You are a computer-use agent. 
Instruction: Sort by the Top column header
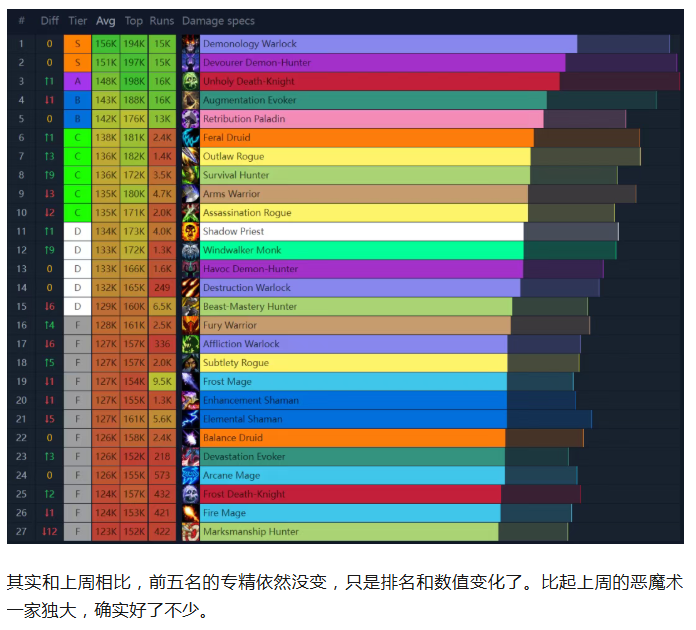click(x=133, y=21)
